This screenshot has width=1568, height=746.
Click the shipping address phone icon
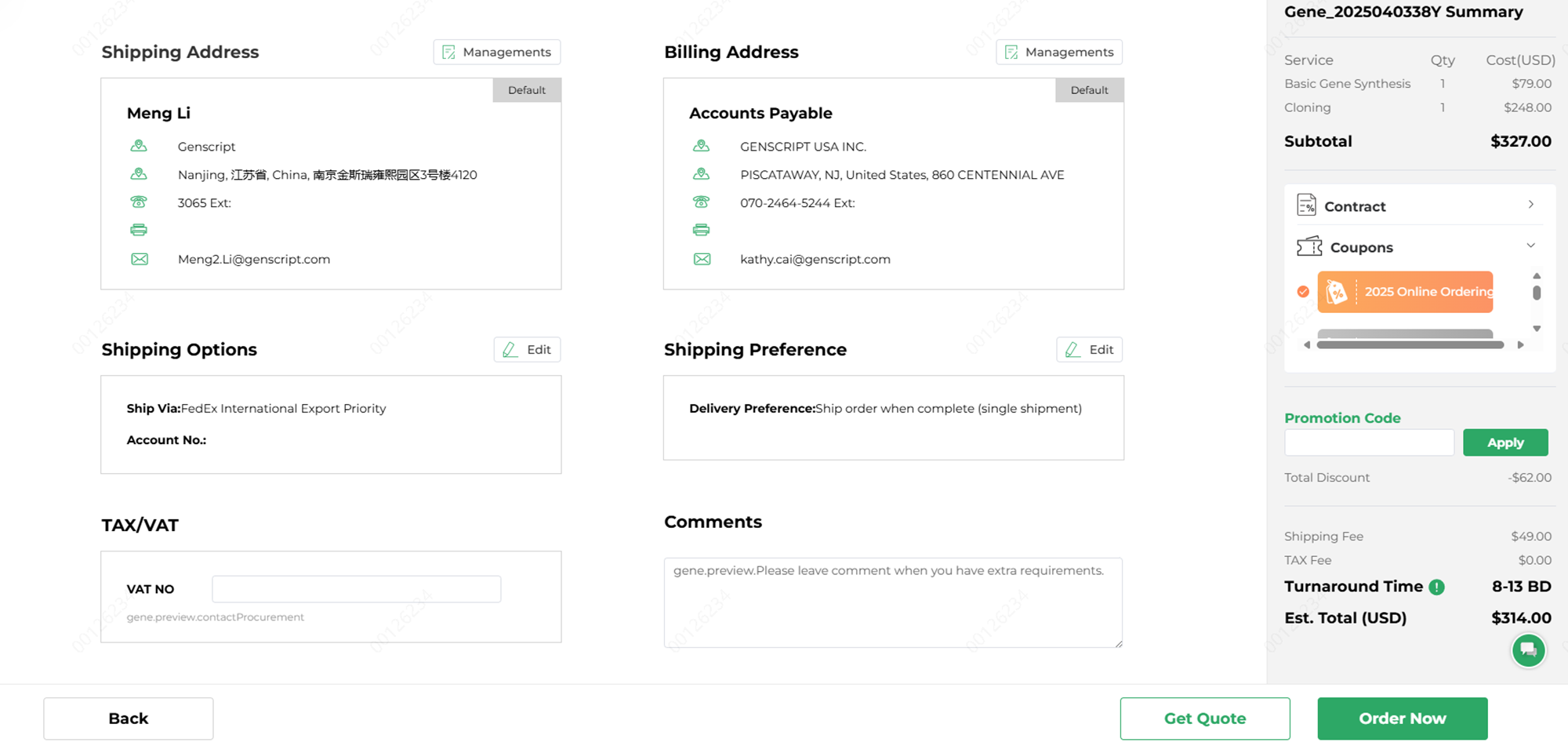tap(139, 202)
